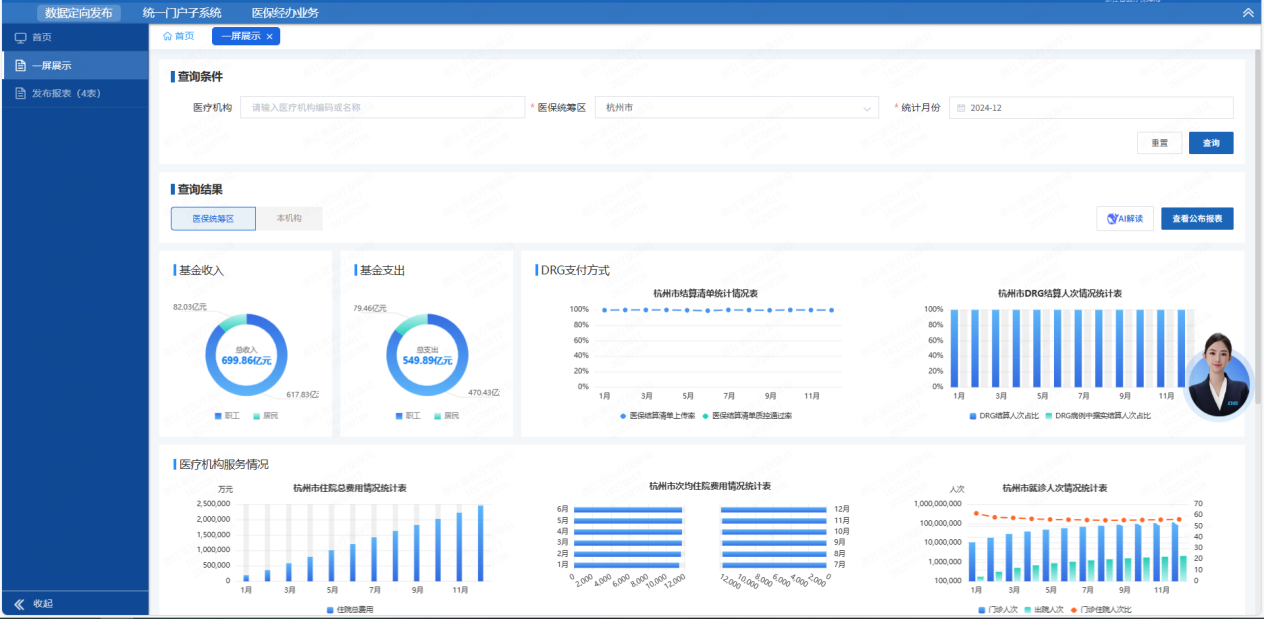1264x619 pixels.
Task: Click 699.86亿元 total income value
Action: tap(246, 360)
